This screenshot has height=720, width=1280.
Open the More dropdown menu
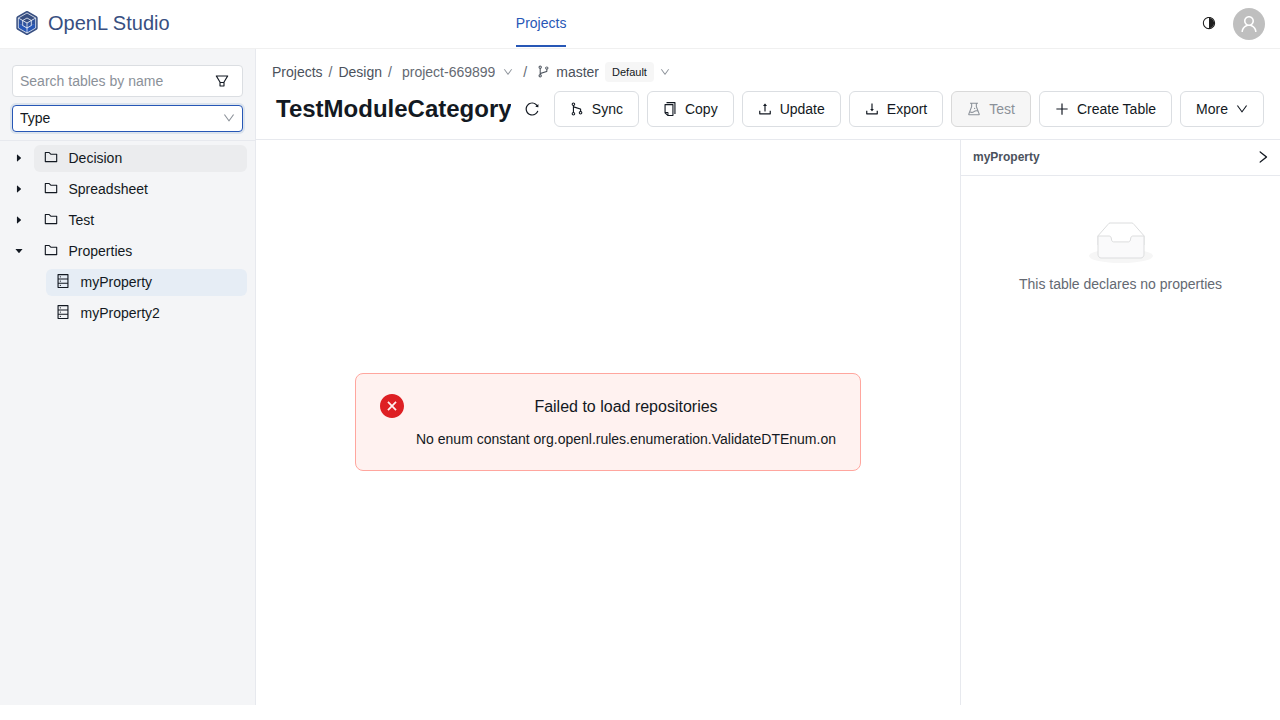[x=1222, y=109]
